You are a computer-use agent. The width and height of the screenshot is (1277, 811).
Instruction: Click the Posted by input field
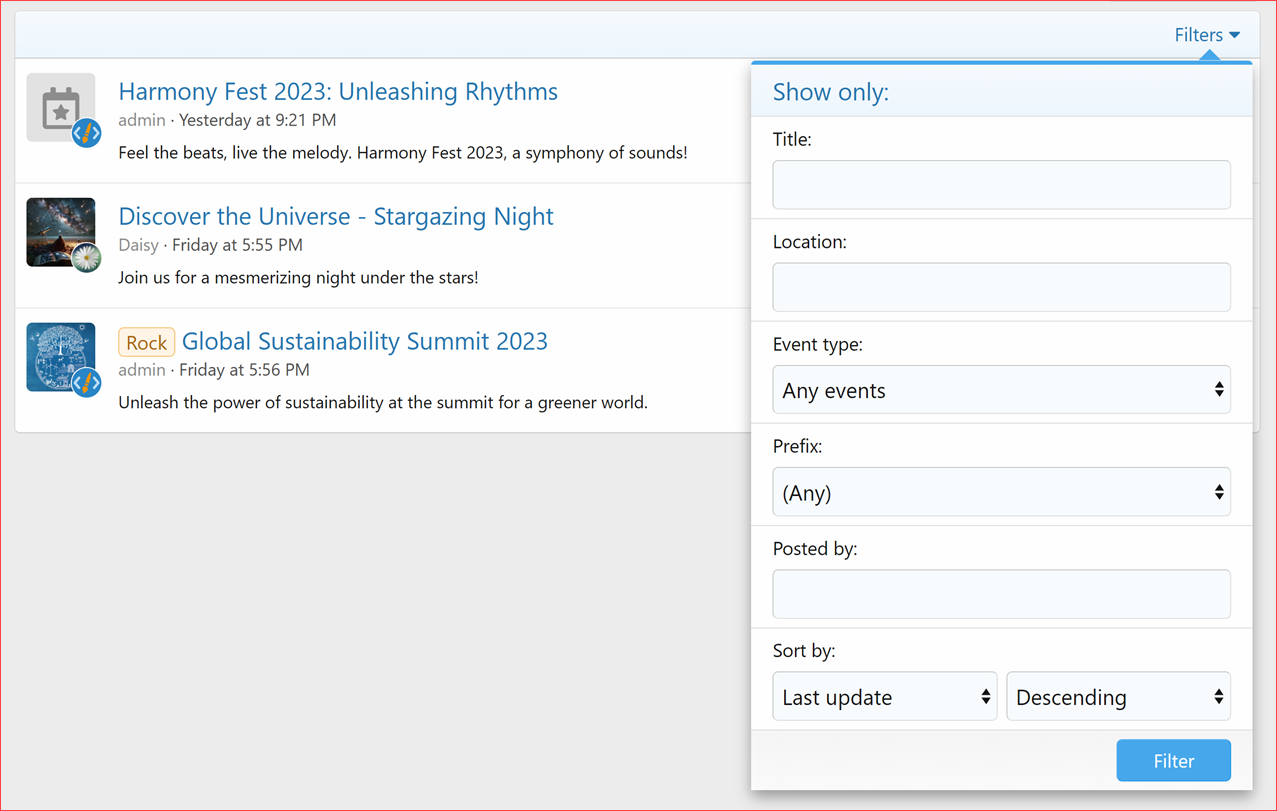click(x=1000, y=593)
